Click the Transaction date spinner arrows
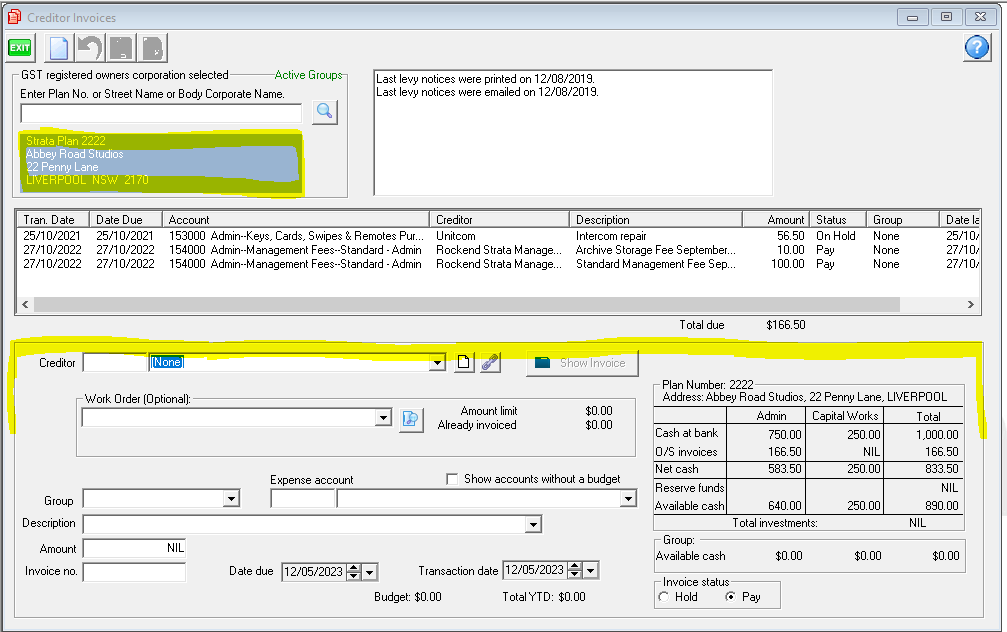 (575, 570)
